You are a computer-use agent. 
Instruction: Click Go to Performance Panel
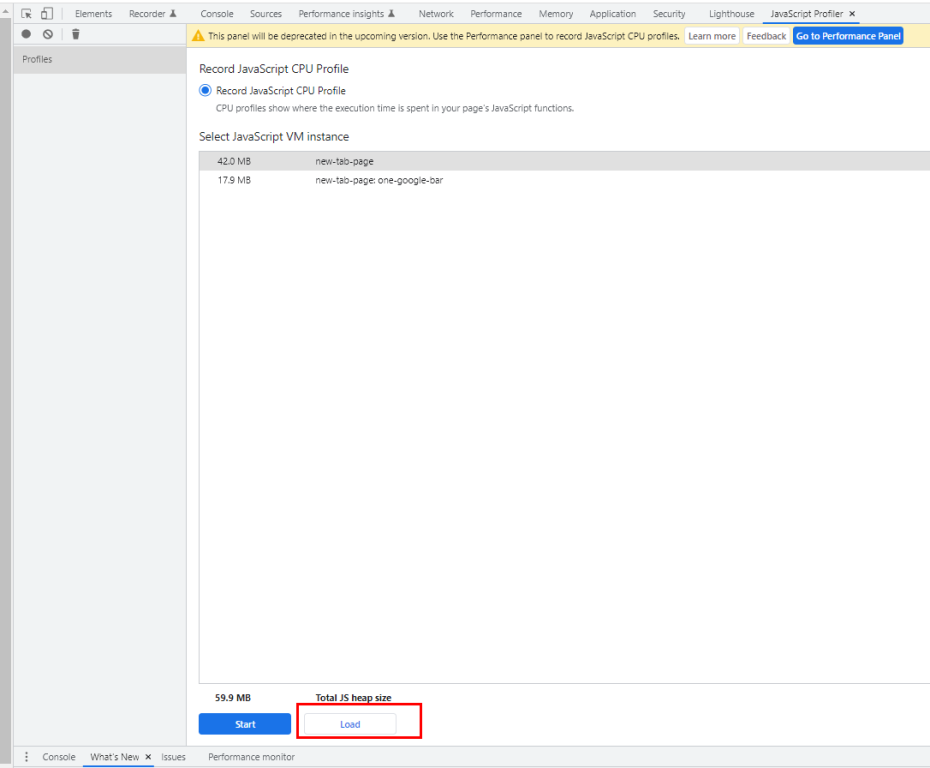(848, 35)
